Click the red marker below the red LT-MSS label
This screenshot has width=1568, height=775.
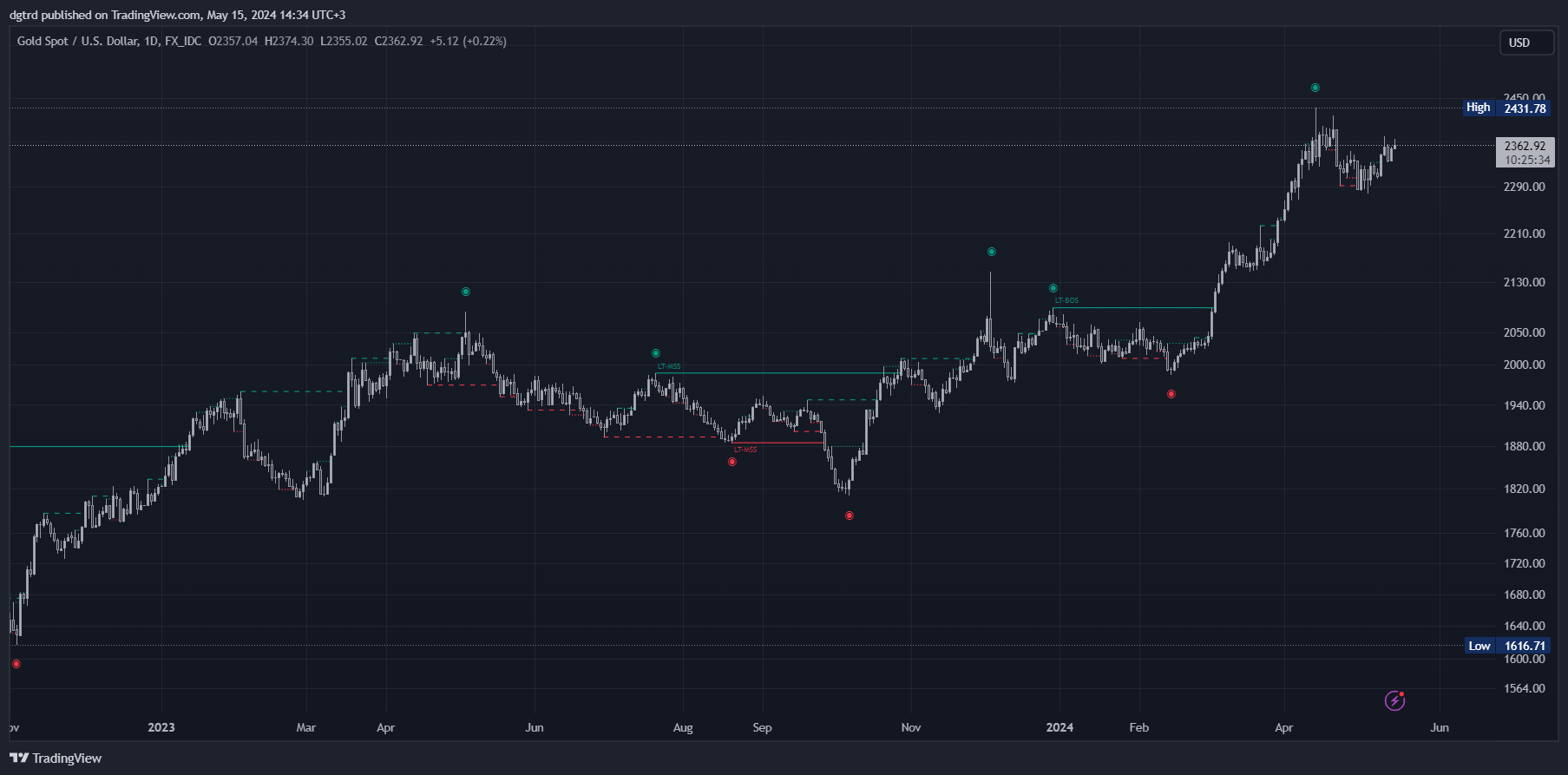pos(732,462)
